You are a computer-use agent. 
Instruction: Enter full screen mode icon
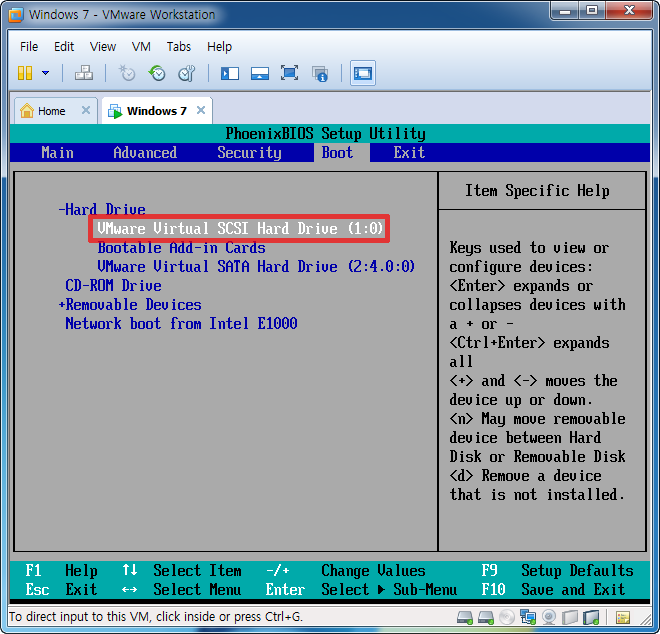tap(290, 73)
